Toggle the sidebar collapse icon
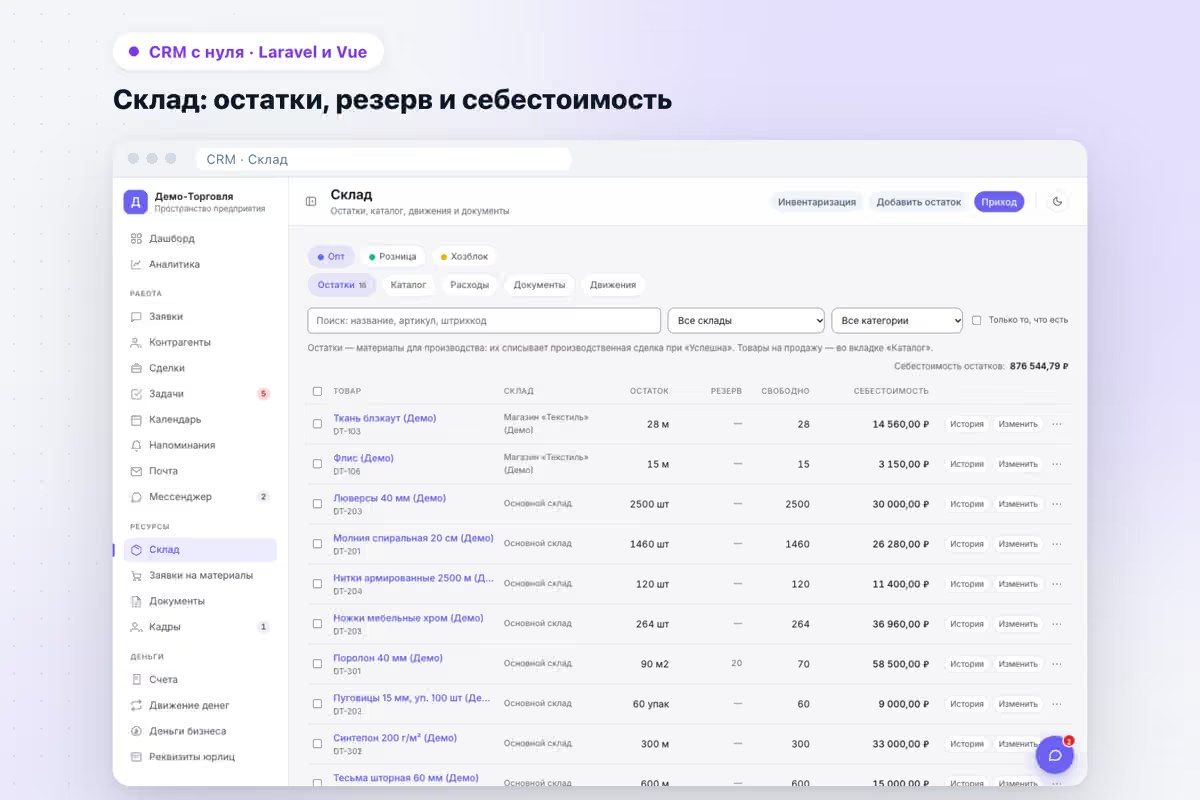This screenshot has width=1200, height=800. (x=311, y=202)
